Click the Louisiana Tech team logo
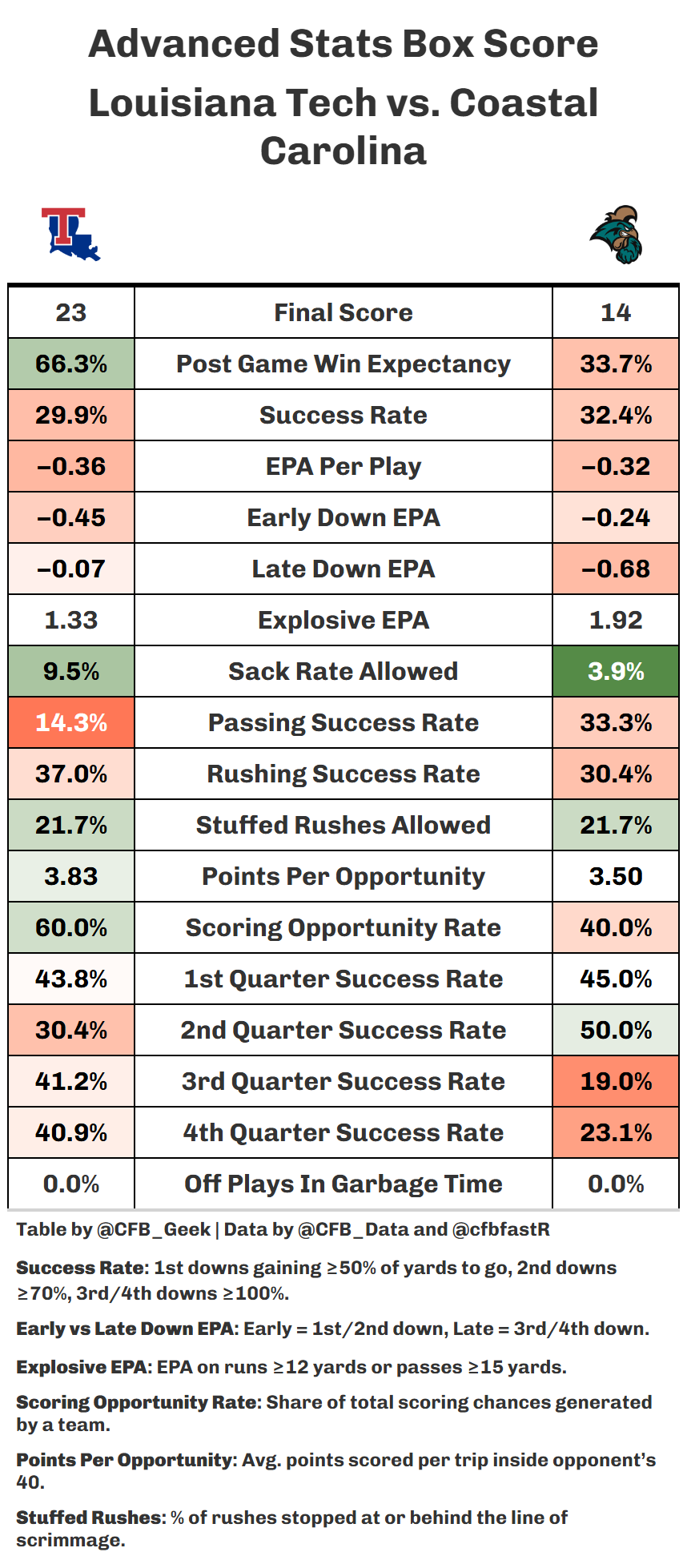The height and width of the screenshot is (1568, 687). pyautogui.click(x=70, y=235)
